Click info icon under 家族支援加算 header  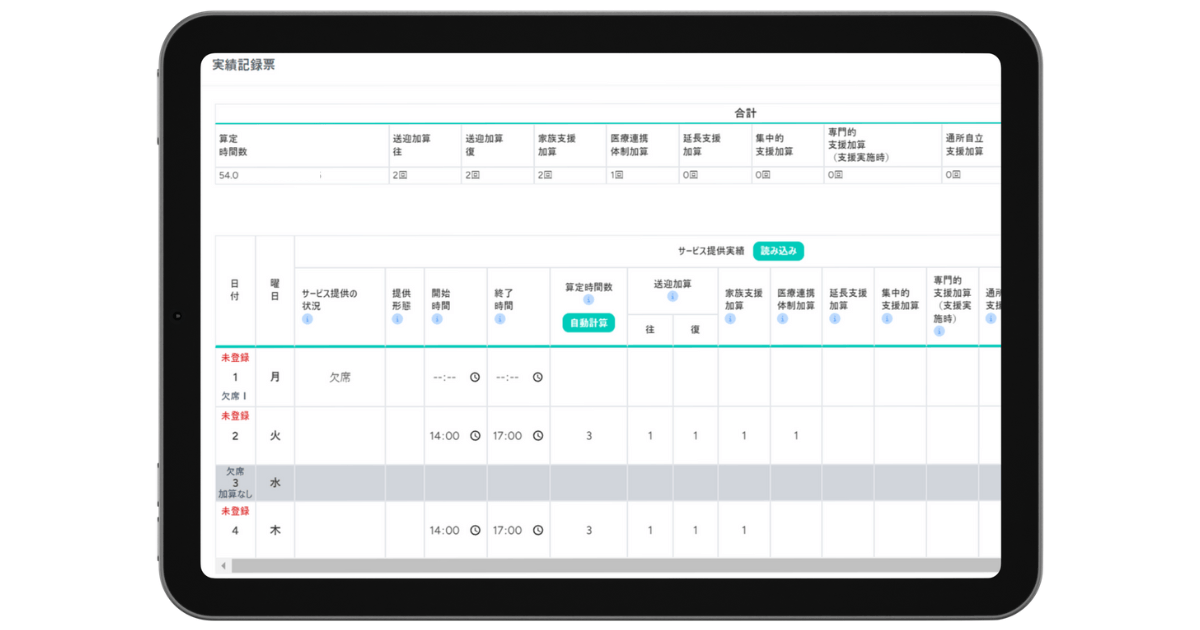[730, 319]
